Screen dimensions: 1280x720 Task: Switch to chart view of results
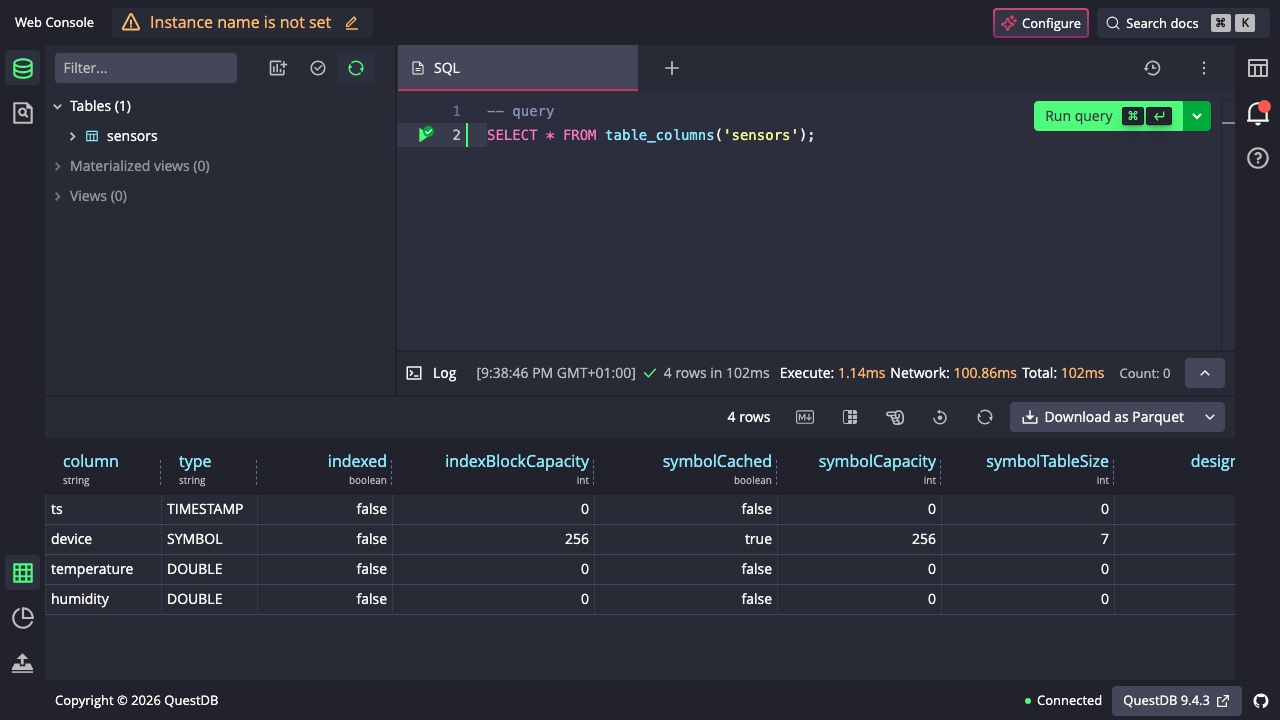point(22,618)
